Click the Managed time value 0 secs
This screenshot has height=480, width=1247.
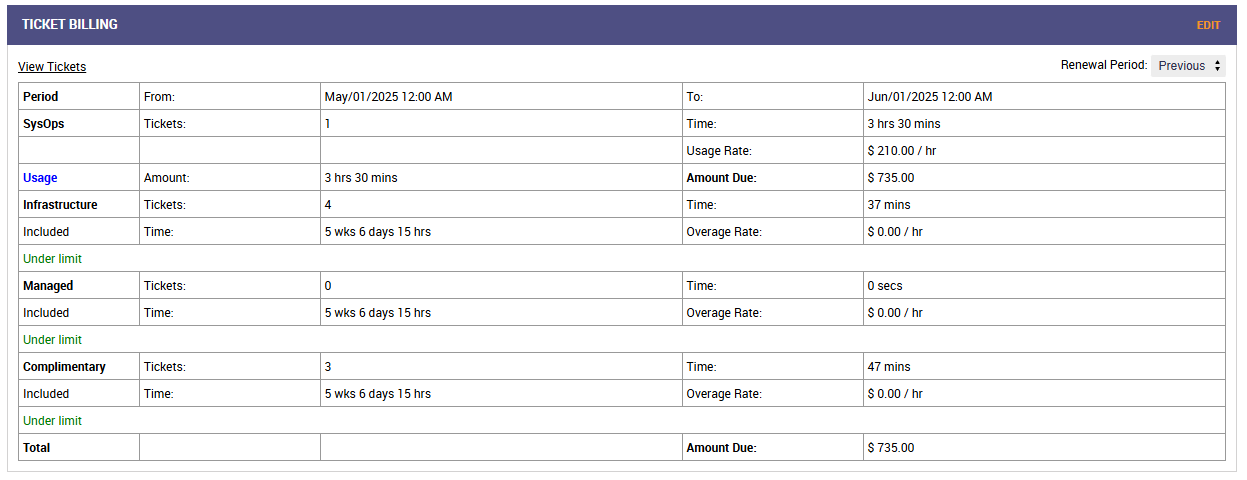click(886, 286)
